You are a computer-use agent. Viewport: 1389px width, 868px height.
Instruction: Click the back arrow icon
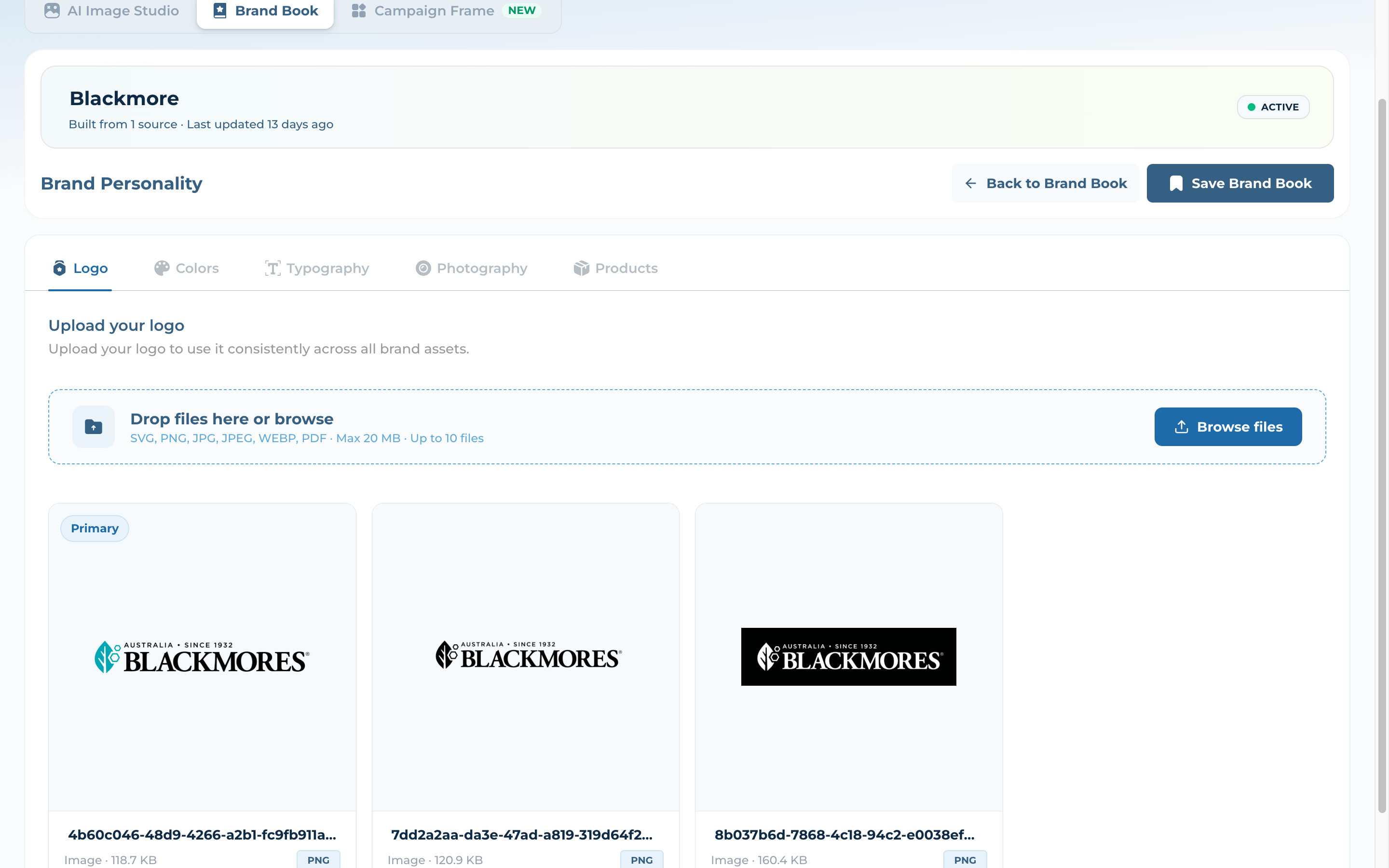point(970,183)
